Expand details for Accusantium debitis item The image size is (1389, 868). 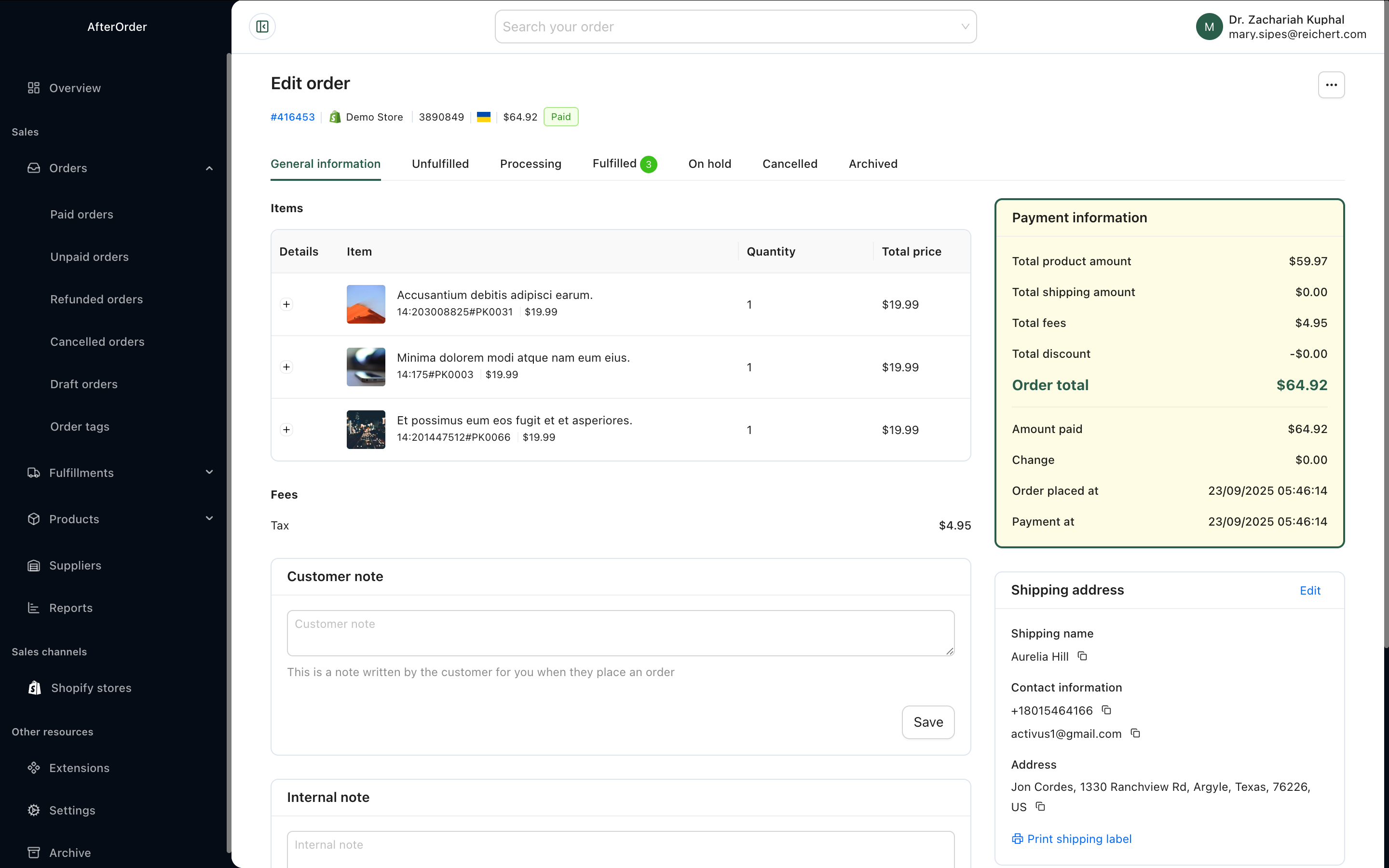pos(286,304)
